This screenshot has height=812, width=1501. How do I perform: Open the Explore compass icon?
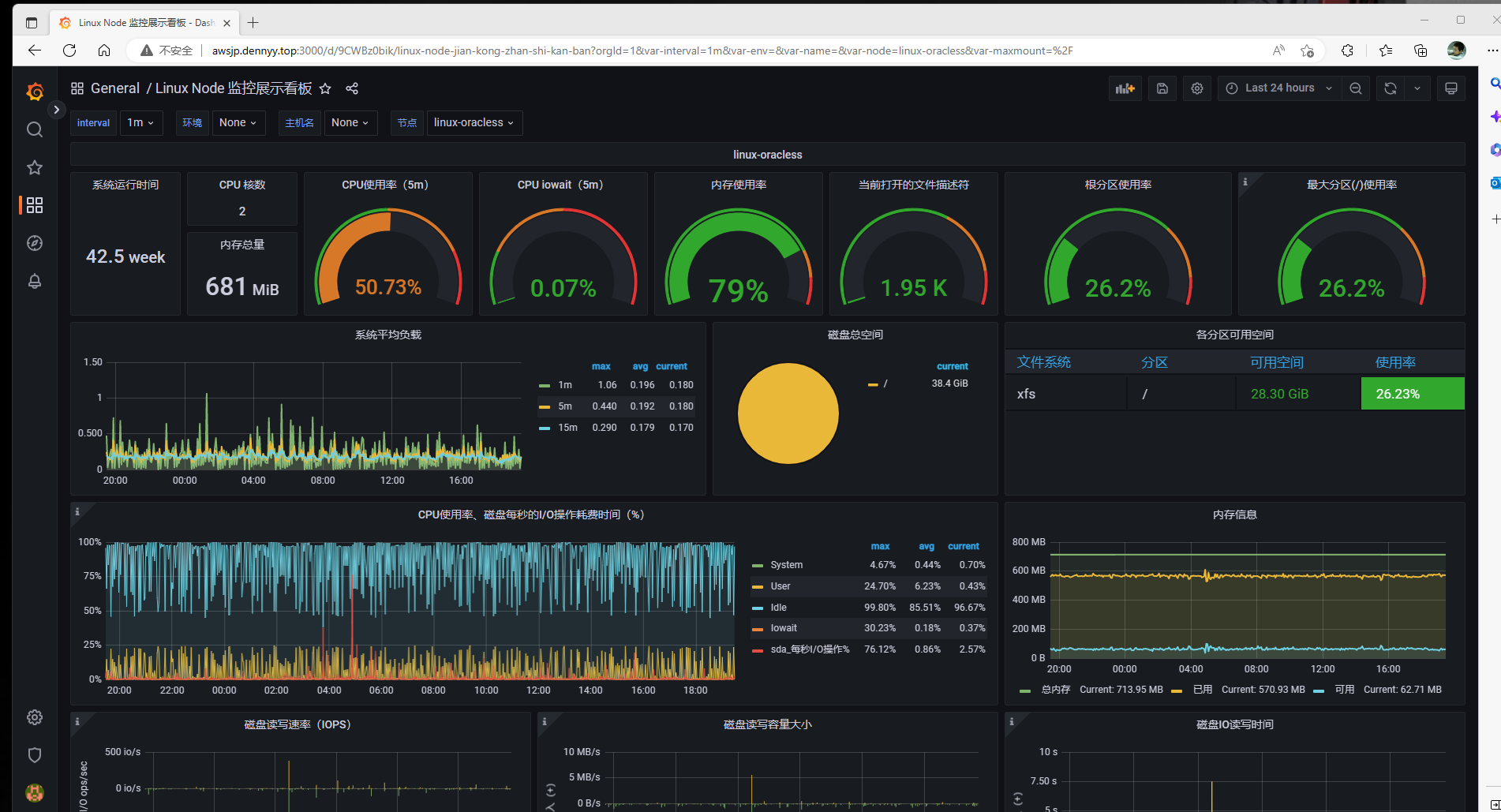coord(35,243)
